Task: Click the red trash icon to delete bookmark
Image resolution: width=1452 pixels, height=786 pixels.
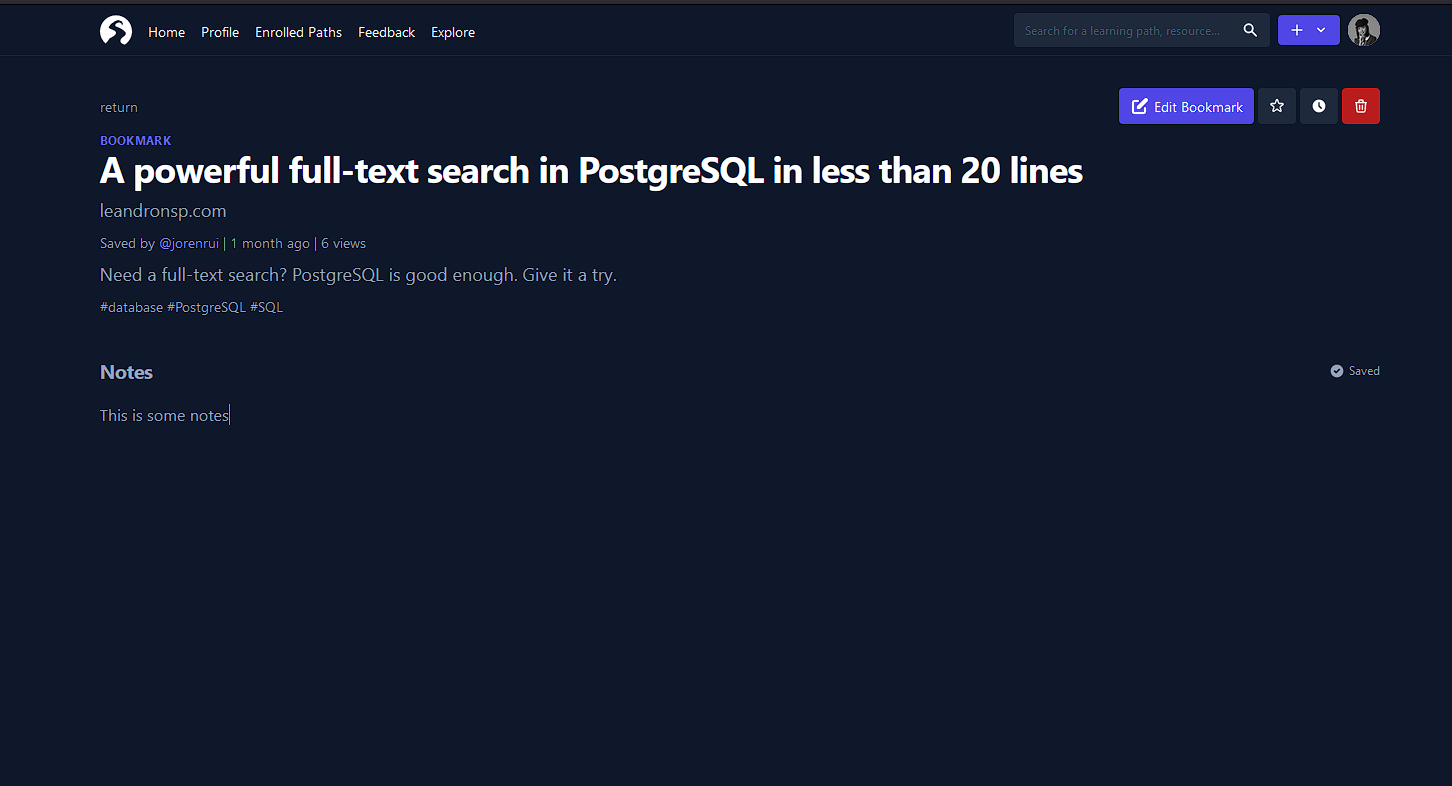Action: coord(1361,105)
